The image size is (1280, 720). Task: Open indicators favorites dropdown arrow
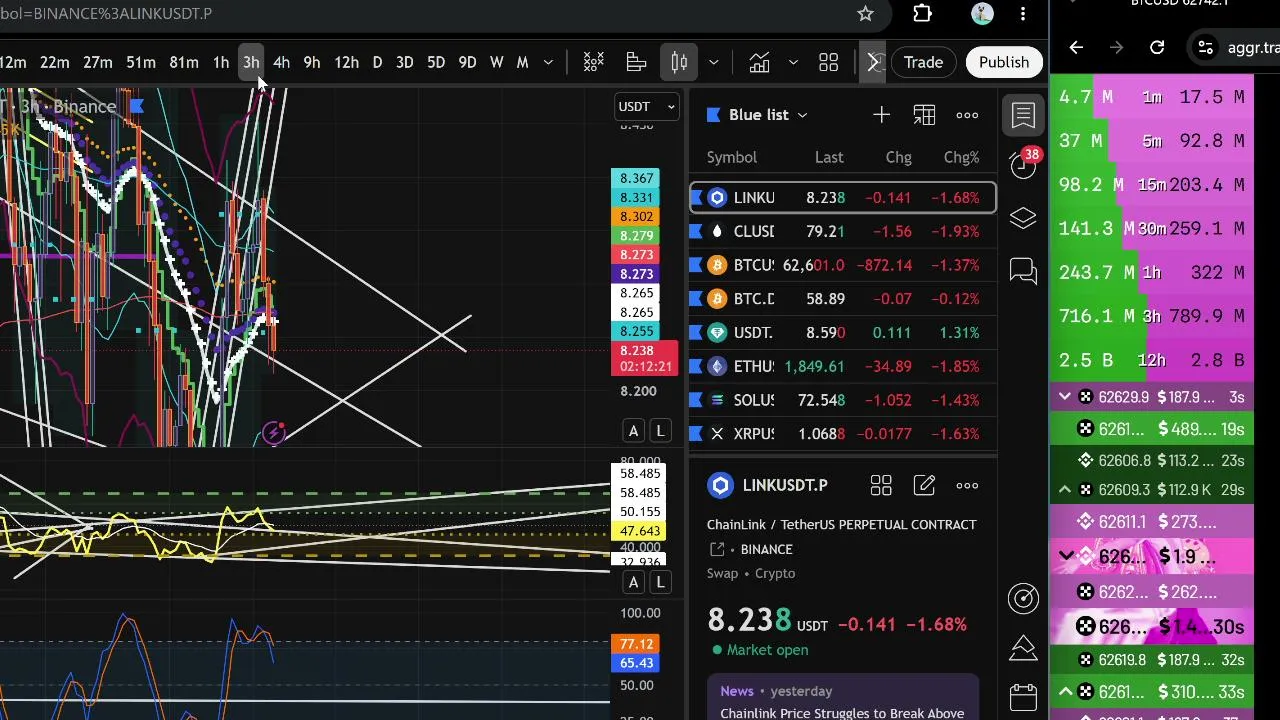(x=793, y=63)
